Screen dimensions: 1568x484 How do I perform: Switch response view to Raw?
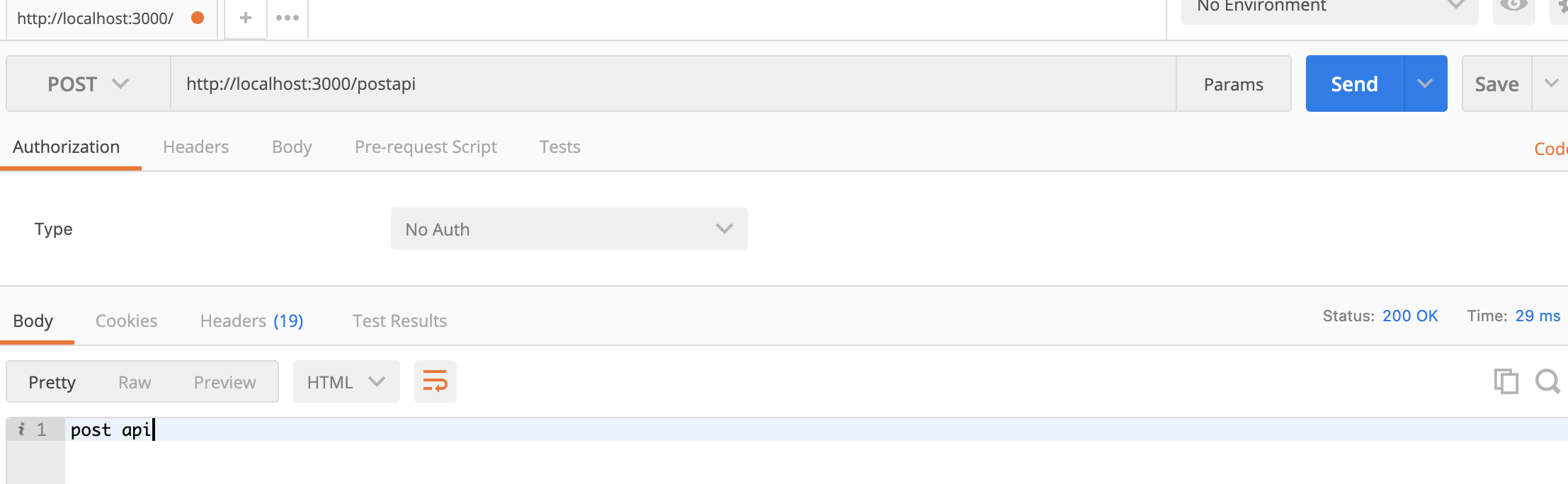click(135, 382)
